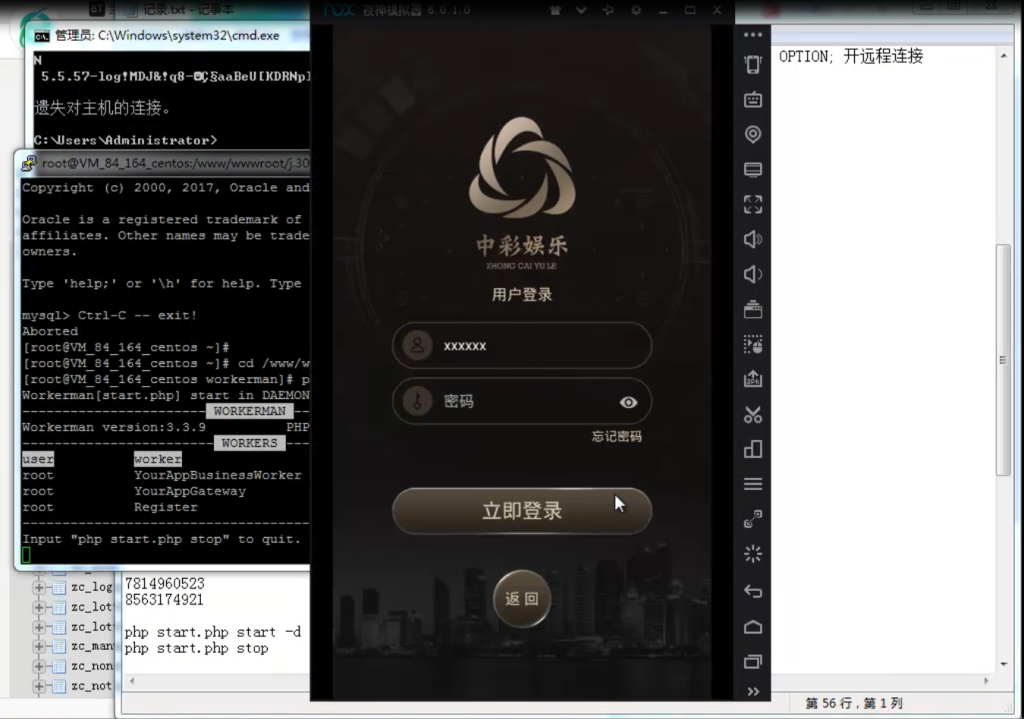Open the 忘记密码 forgot password link

pyautogui.click(x=616, y=436)
